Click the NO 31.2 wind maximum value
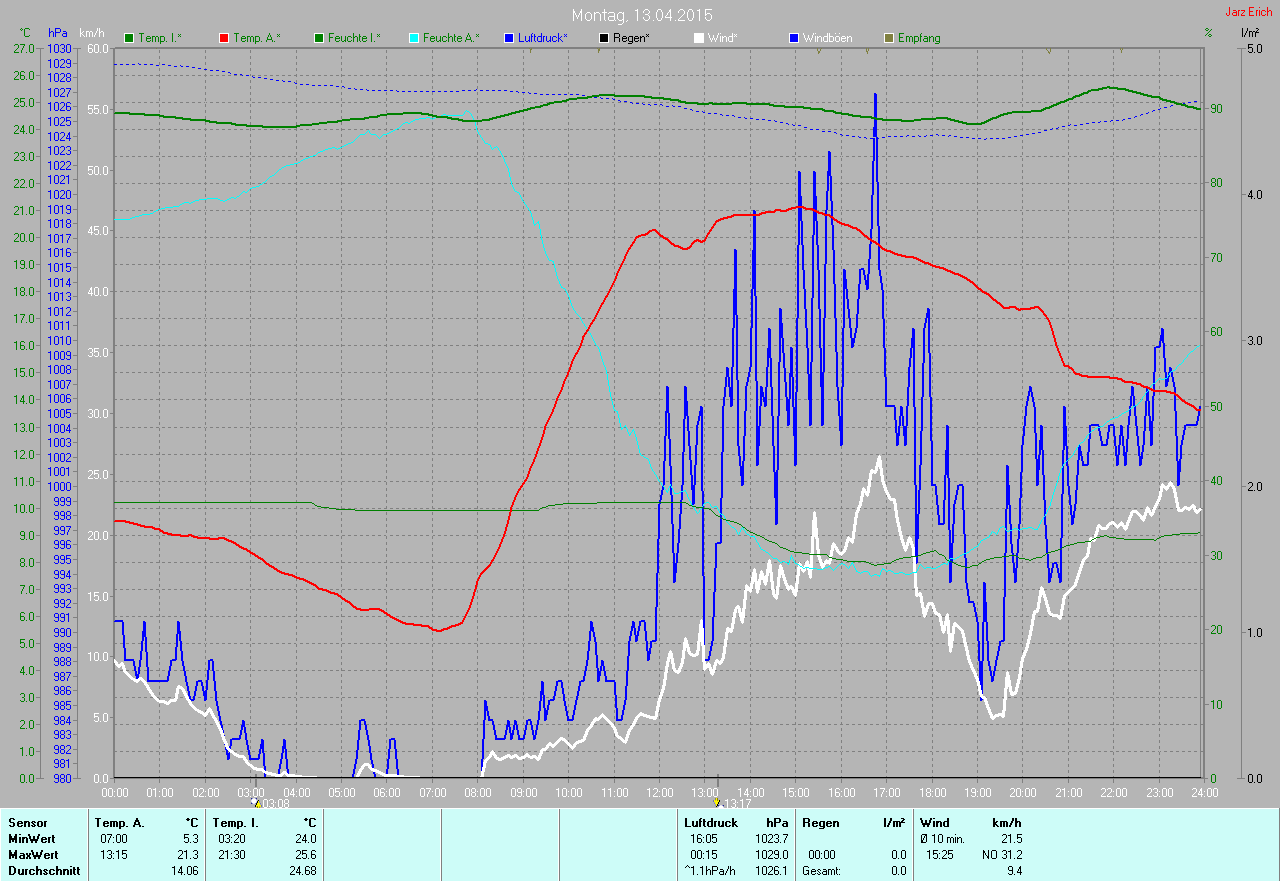Viewport: 1280px width, 881px height. (x=1001, y=855)
